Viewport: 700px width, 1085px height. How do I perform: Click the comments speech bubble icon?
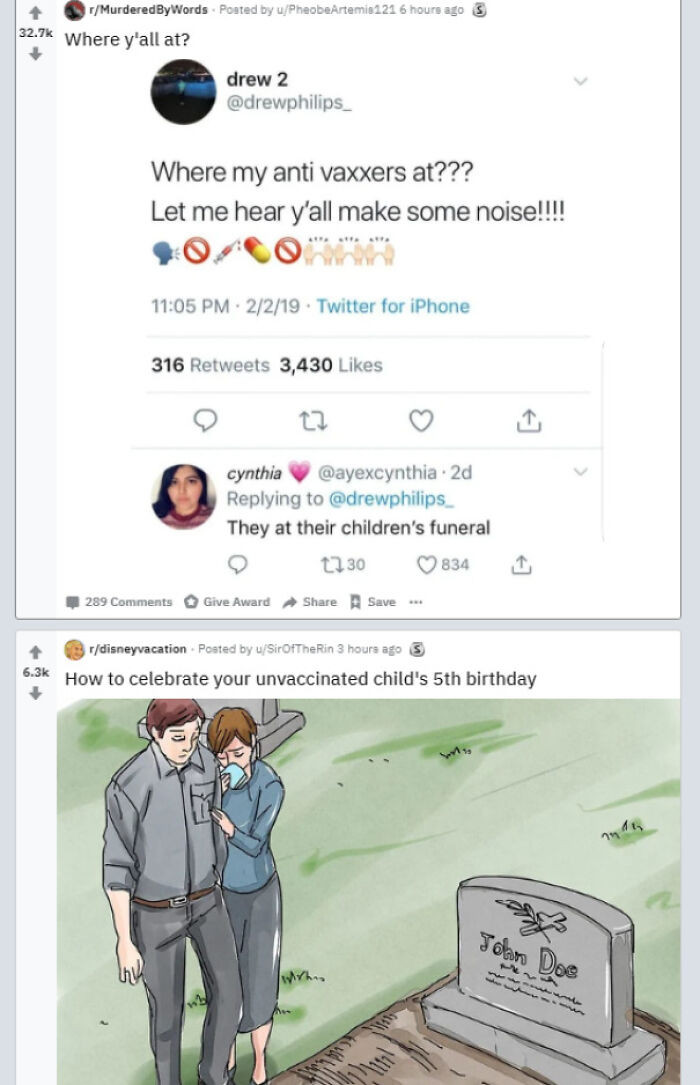(74, 601)
